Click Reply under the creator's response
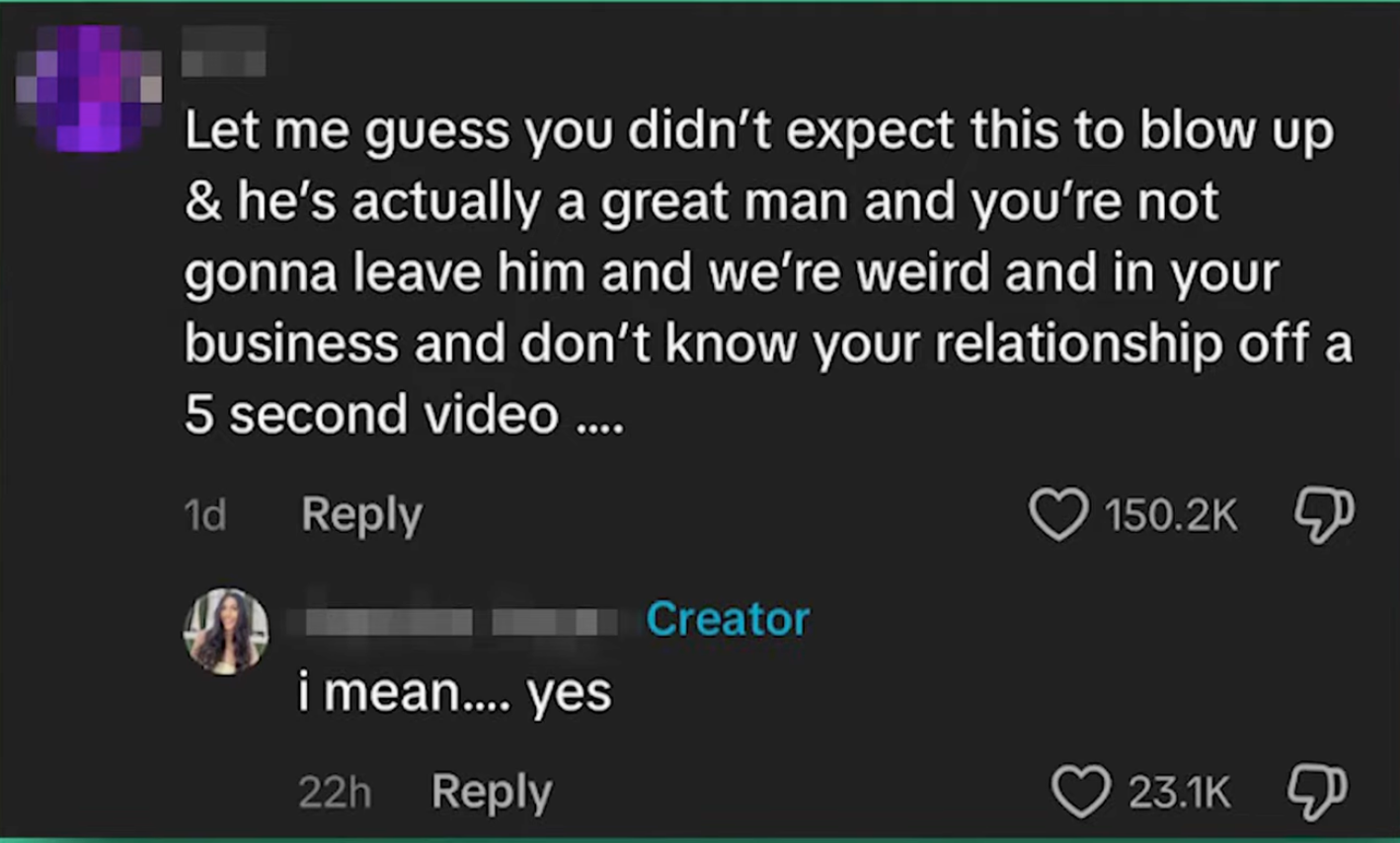Image resolution: width=1400 pixels, height=843 pixels. point(492,792)
